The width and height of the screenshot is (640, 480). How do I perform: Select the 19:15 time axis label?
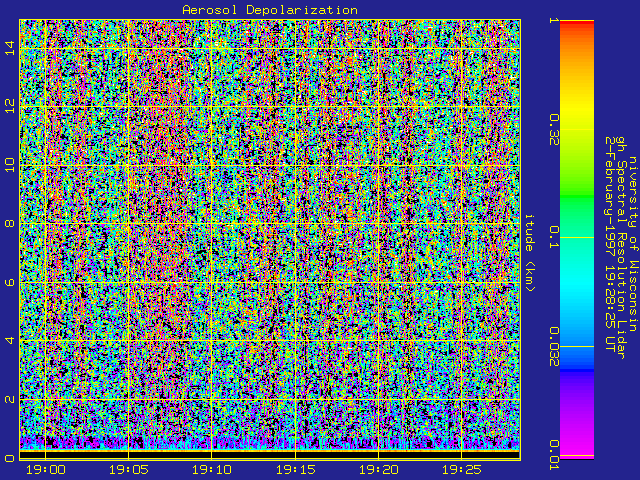pos(295,470)
